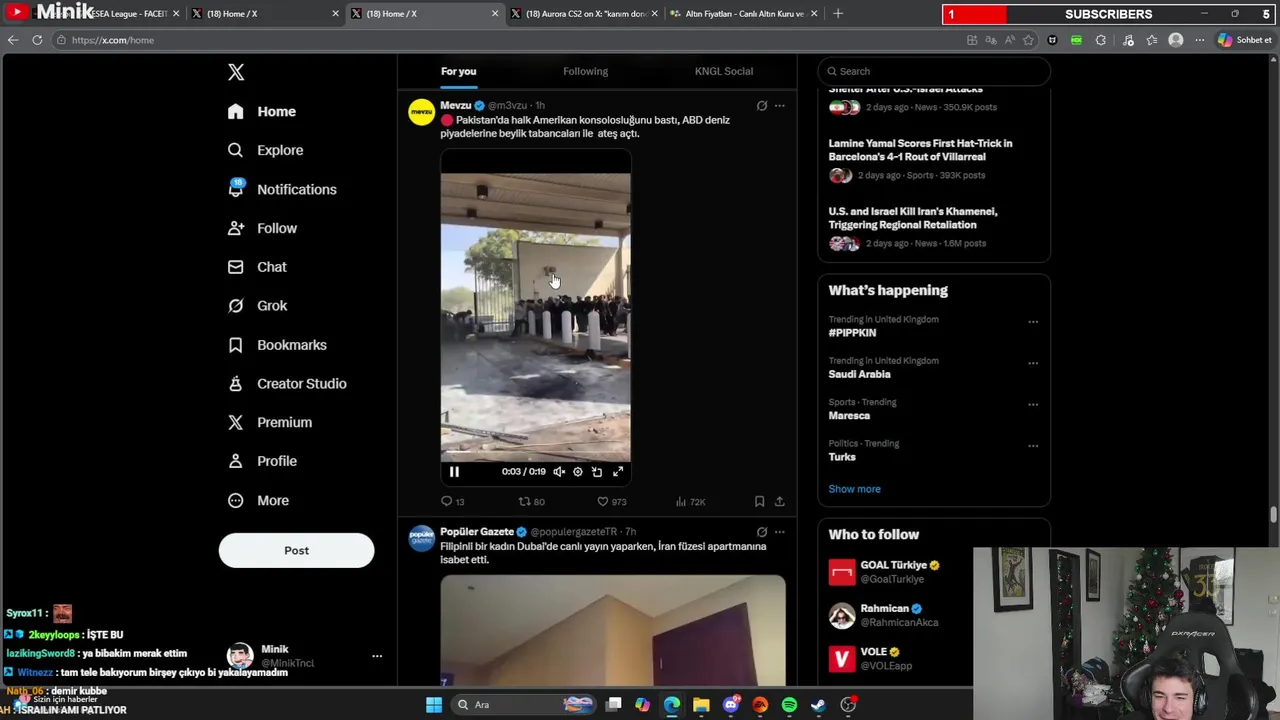Add this page to browser favorites
Image resolution: width=1280 pixels, height=720 pixels.
(x=1028, y=40)
